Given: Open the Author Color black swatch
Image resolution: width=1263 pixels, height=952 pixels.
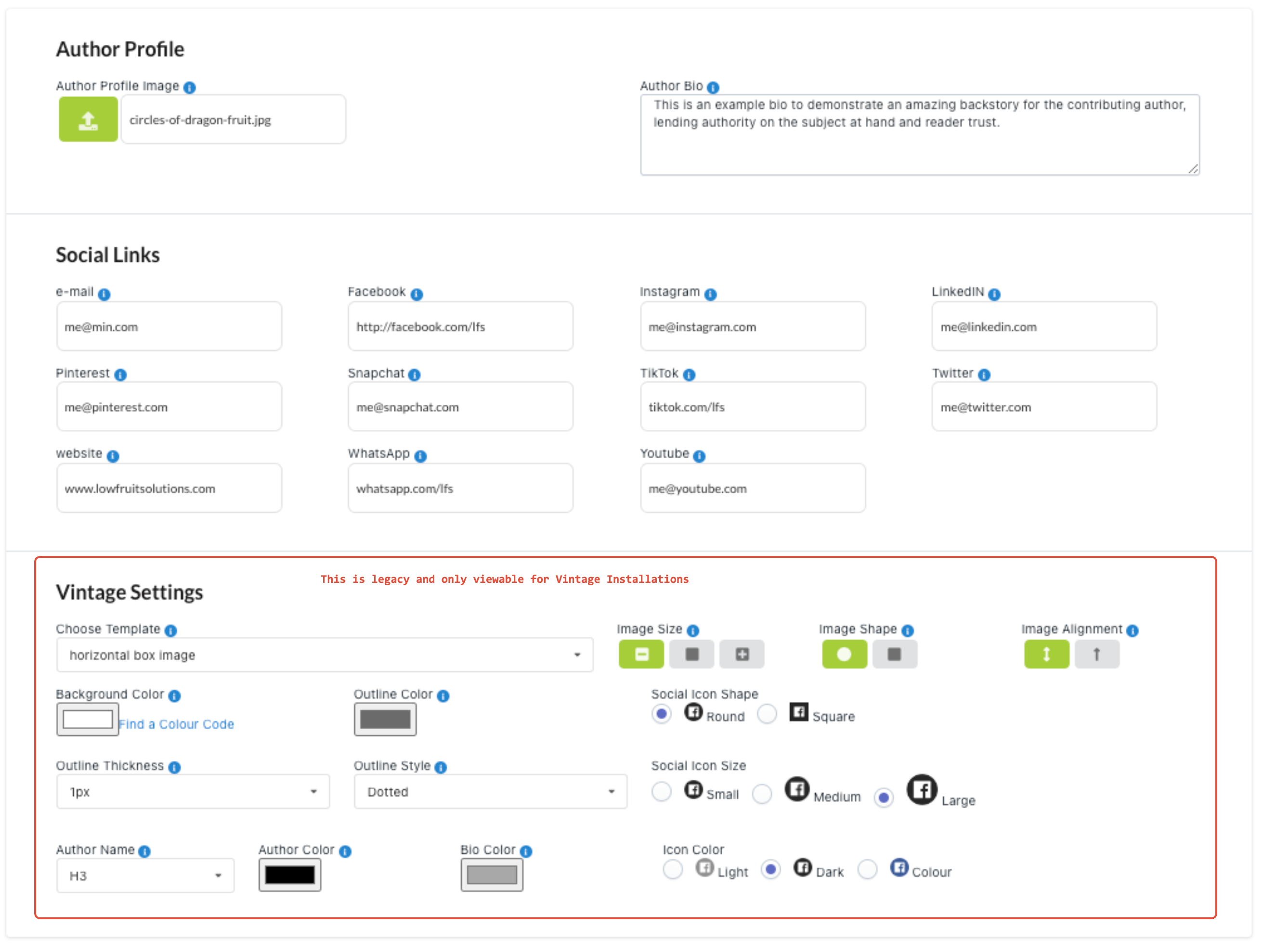Looking at the screenshot, I should [289, 875].
